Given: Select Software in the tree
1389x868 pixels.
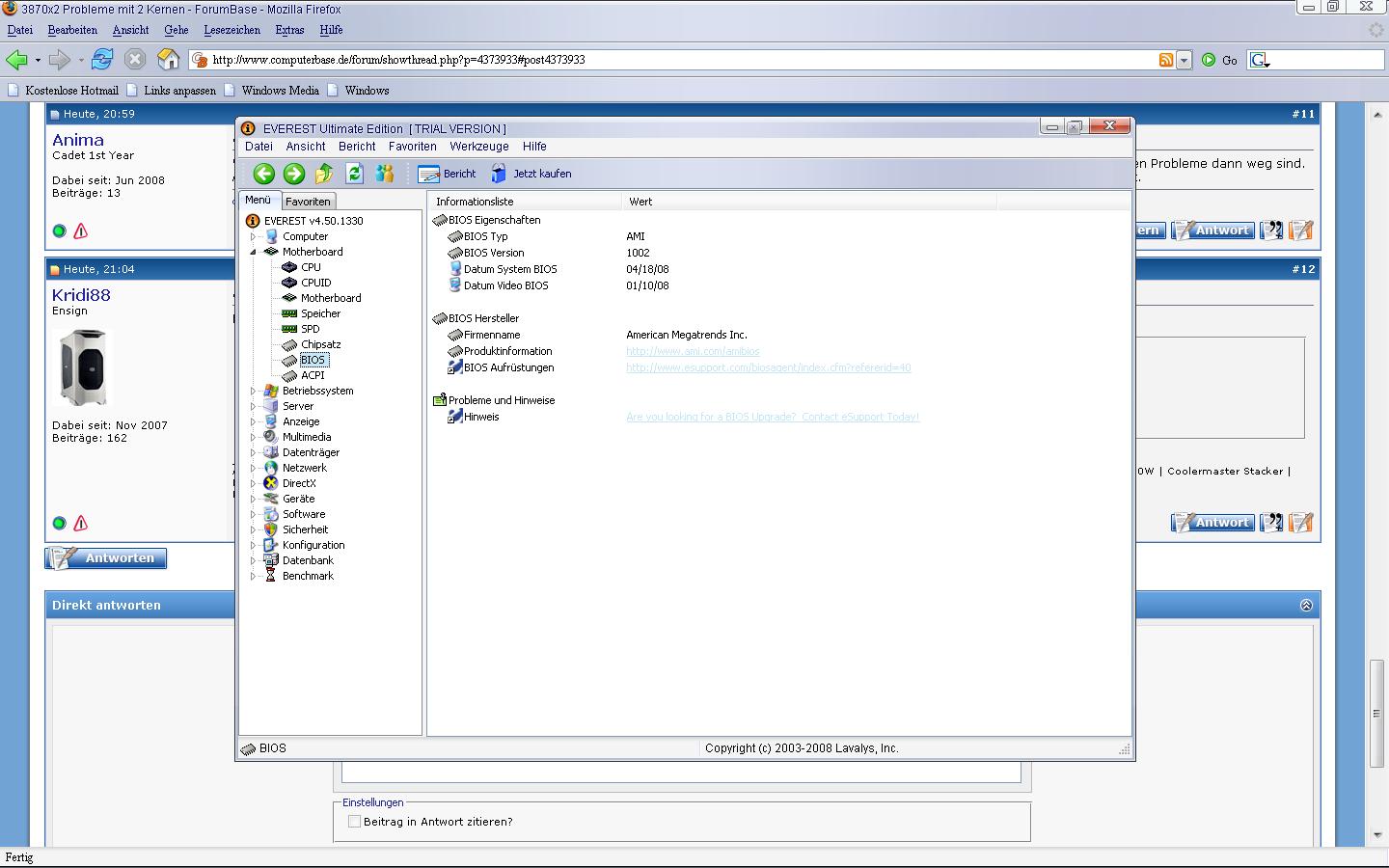Looking at the screenshot, I should pos(304,514).
